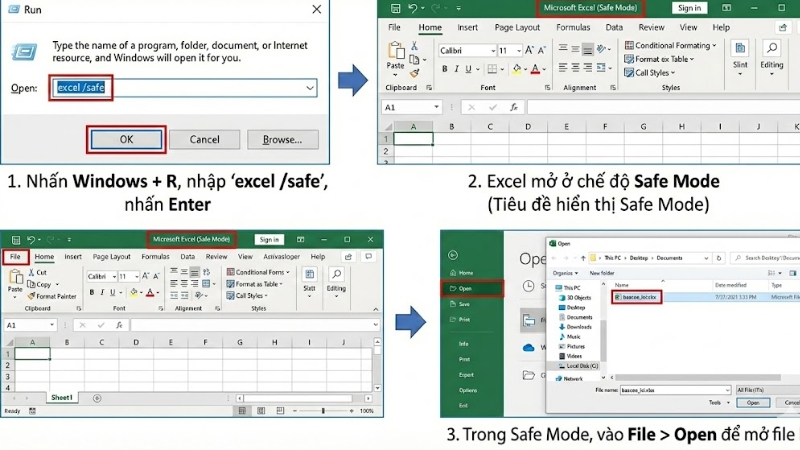Click the Share icon in step 2 Excel ribbon
The height and width of the screenshot is (450, 800).
point(783,28)
